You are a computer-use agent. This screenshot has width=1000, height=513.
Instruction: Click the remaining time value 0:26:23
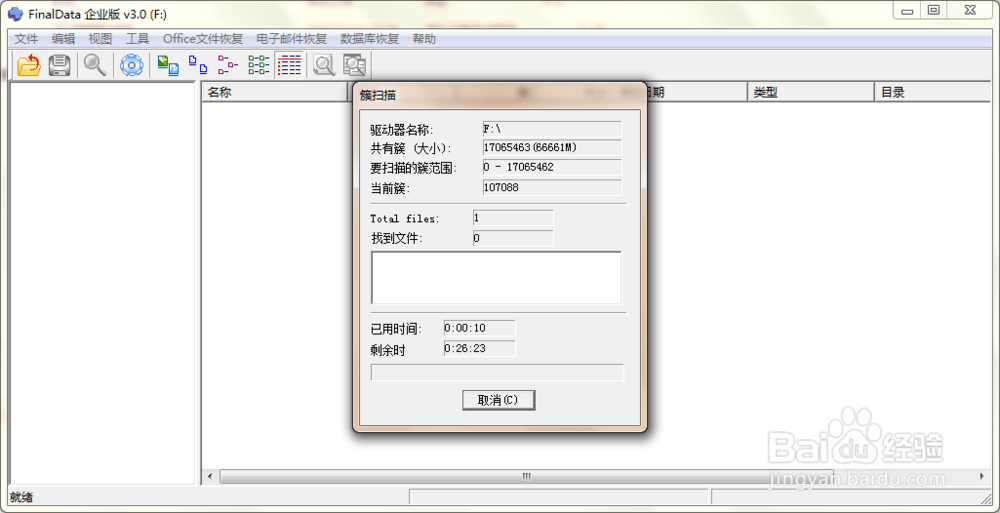479,349
